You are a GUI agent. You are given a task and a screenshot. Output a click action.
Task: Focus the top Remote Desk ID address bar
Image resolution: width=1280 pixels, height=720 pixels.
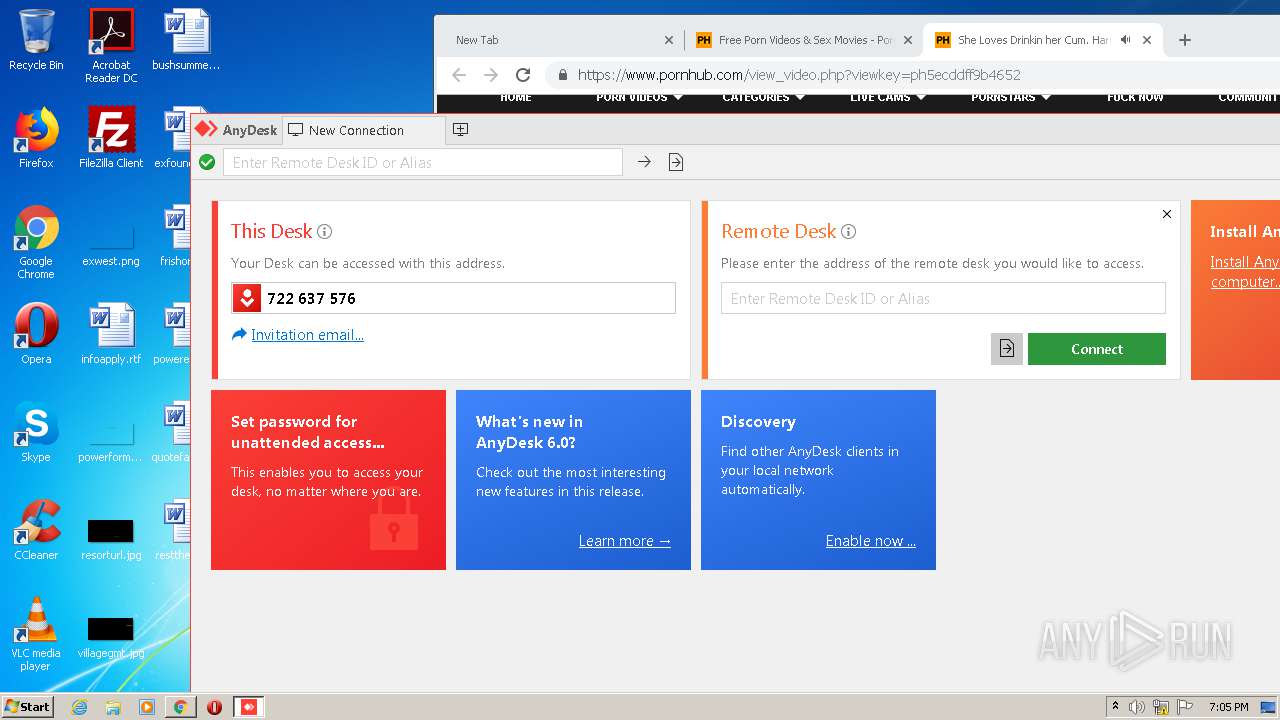[x=422, y=162]
